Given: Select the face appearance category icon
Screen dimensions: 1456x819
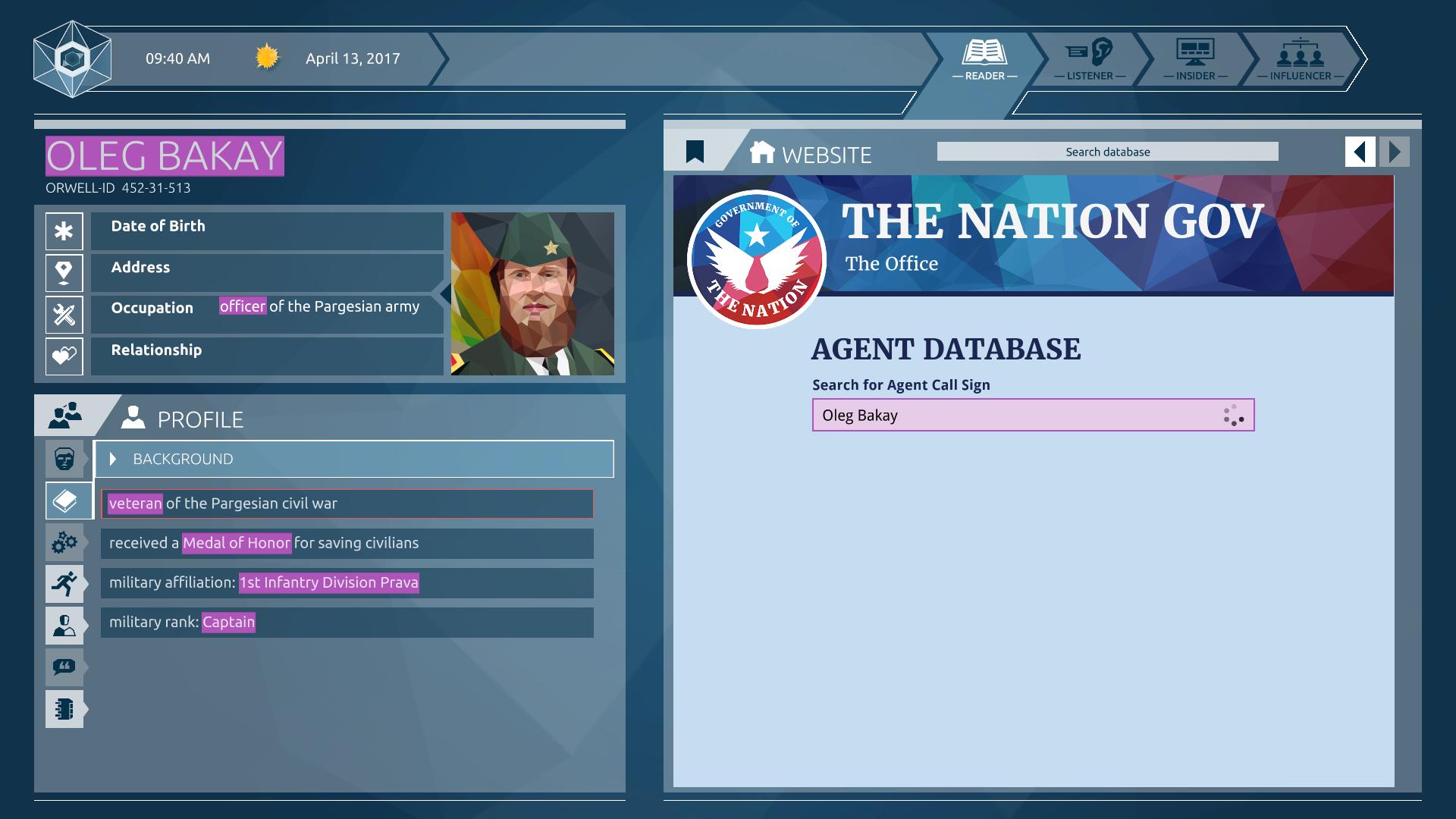Looking at the screenshot, I should pyautogui.click(x=64, y=459).
